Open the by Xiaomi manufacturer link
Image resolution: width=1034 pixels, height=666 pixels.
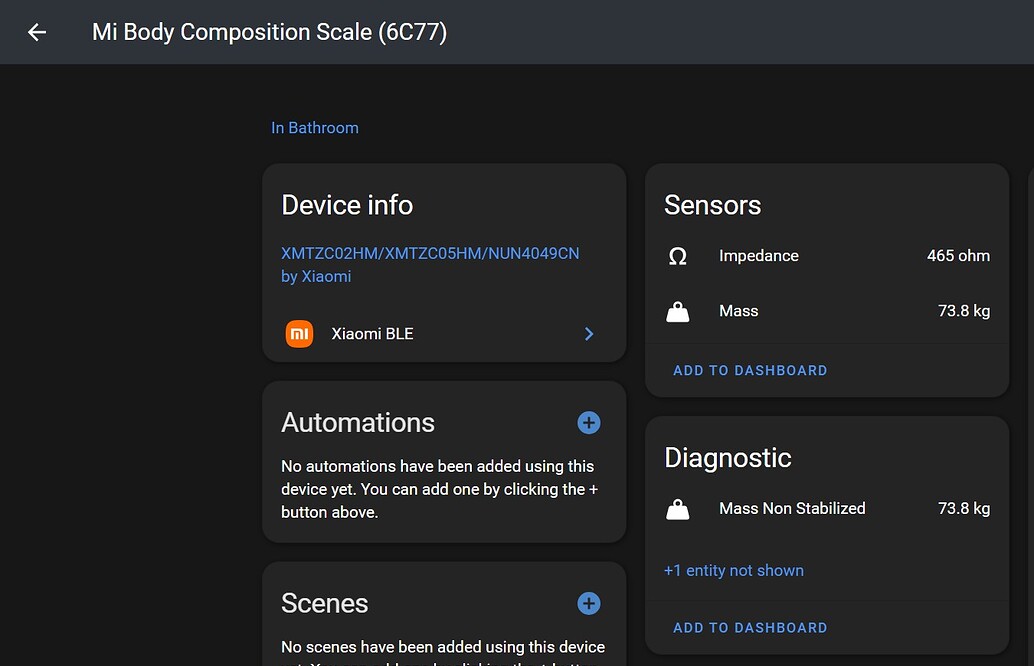(x=316, y=276)
